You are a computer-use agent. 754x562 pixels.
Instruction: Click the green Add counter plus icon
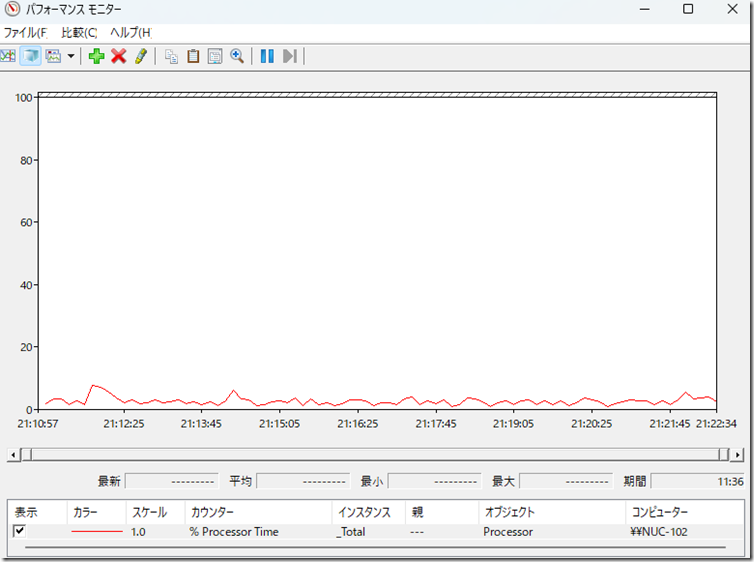(96, 56)
